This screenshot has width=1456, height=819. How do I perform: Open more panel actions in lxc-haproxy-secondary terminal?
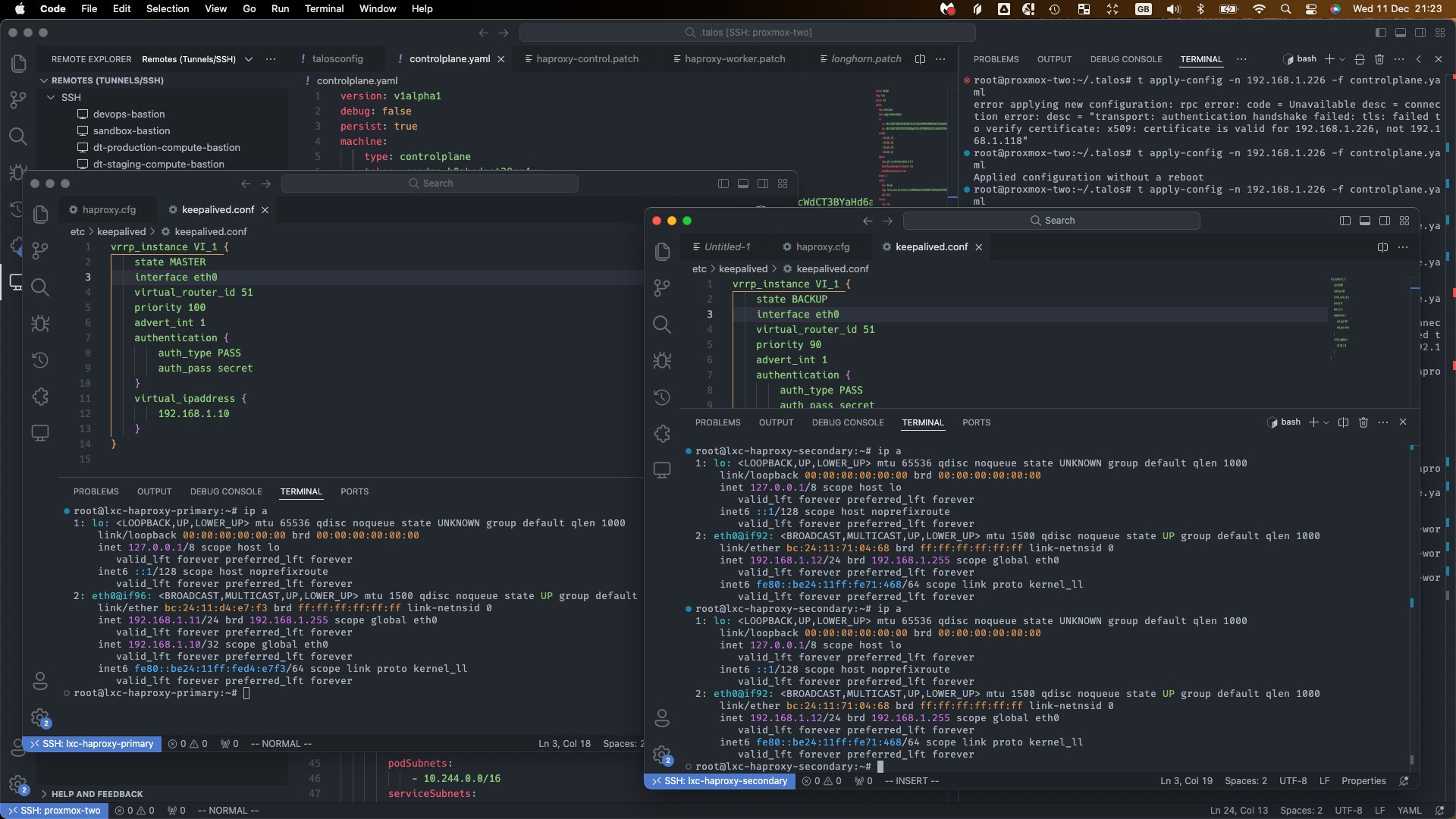point(1383,422)
